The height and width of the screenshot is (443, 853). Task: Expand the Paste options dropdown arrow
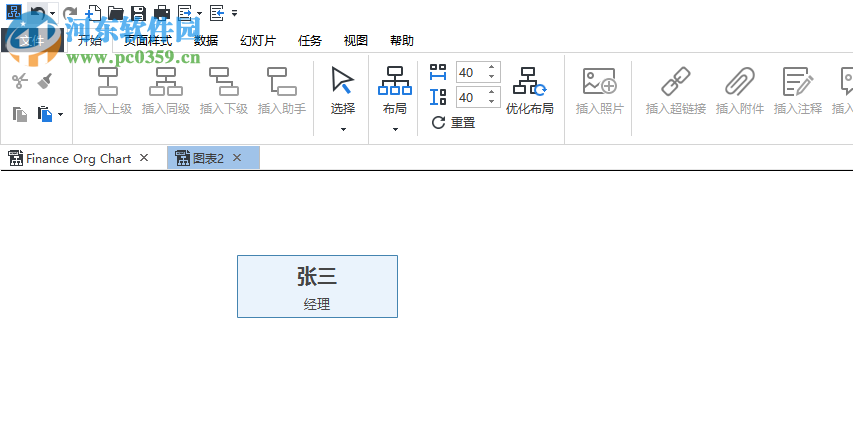60,114
